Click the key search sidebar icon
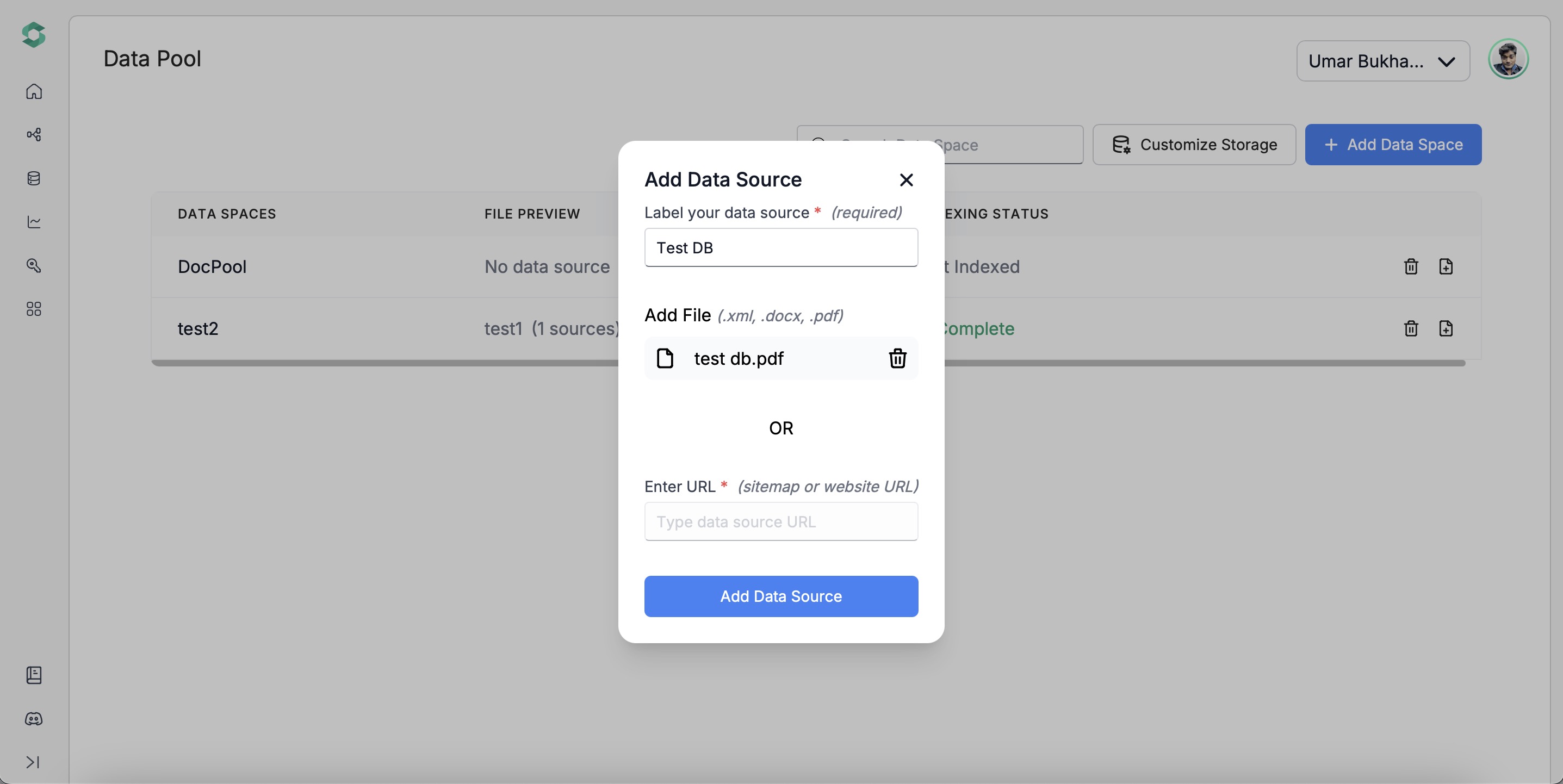The image size is (1563, 784). (34, 265)
